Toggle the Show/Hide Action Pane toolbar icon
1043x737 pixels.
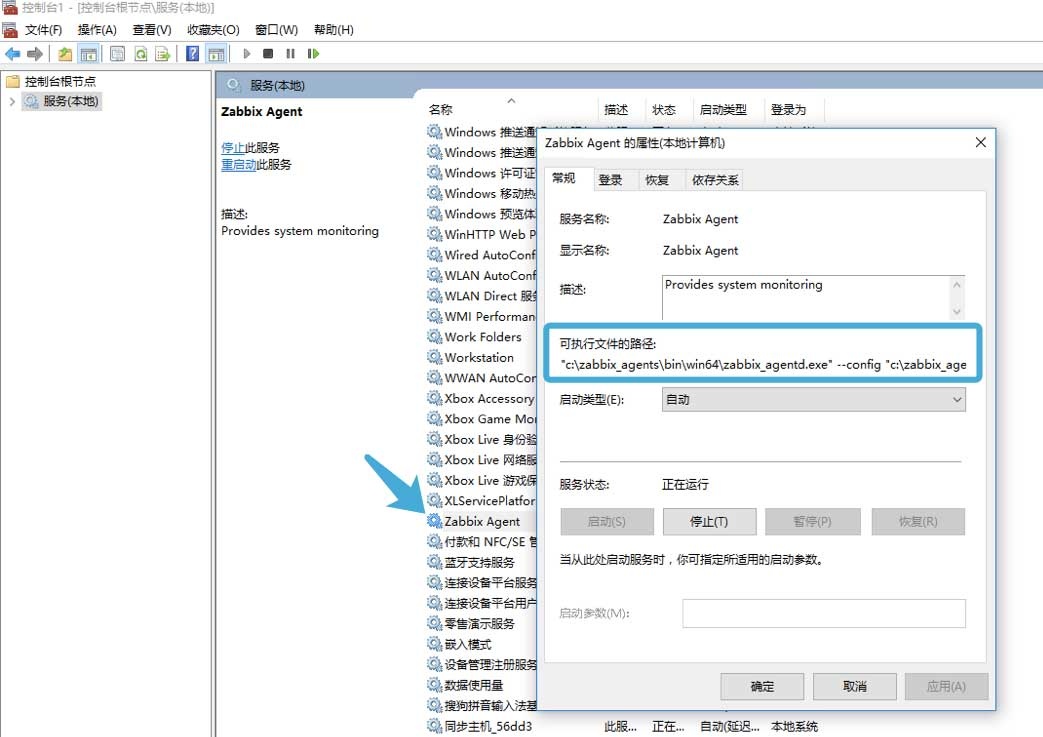click(216, 54)
